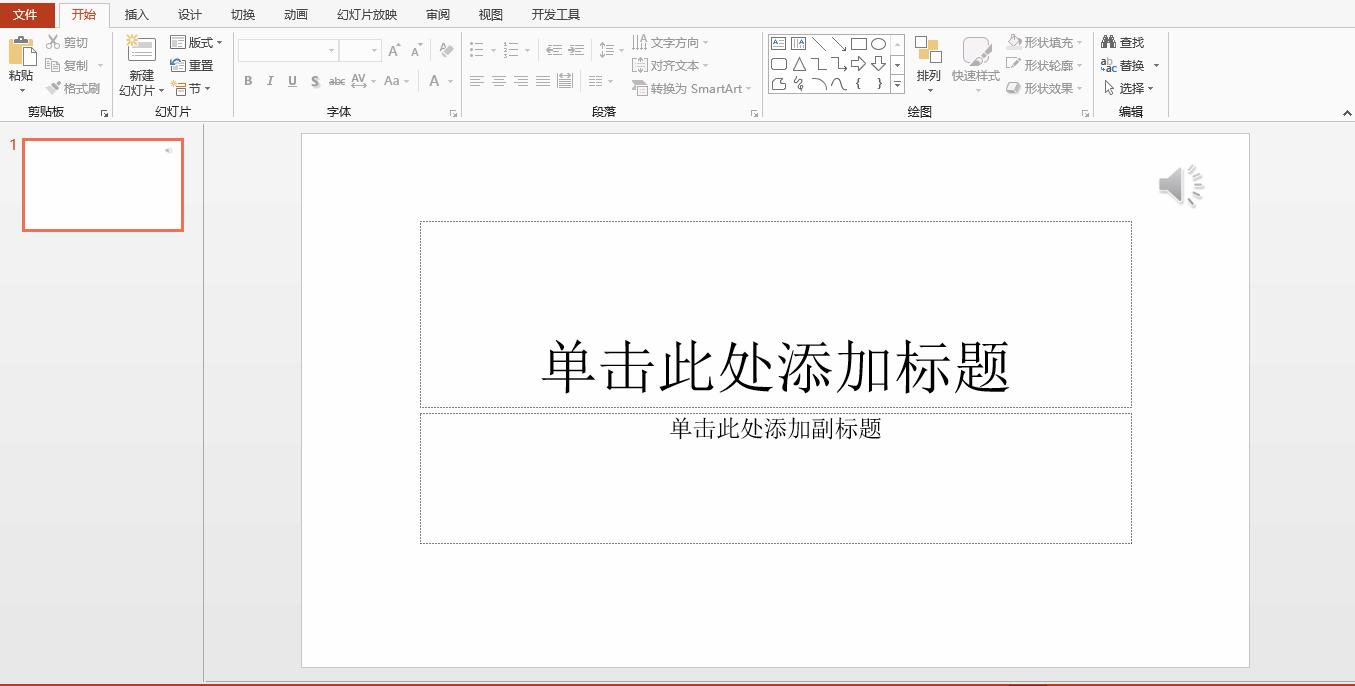Toggle bold formatting
This screenshot has width=1355, height=686.
click(248, 81)
